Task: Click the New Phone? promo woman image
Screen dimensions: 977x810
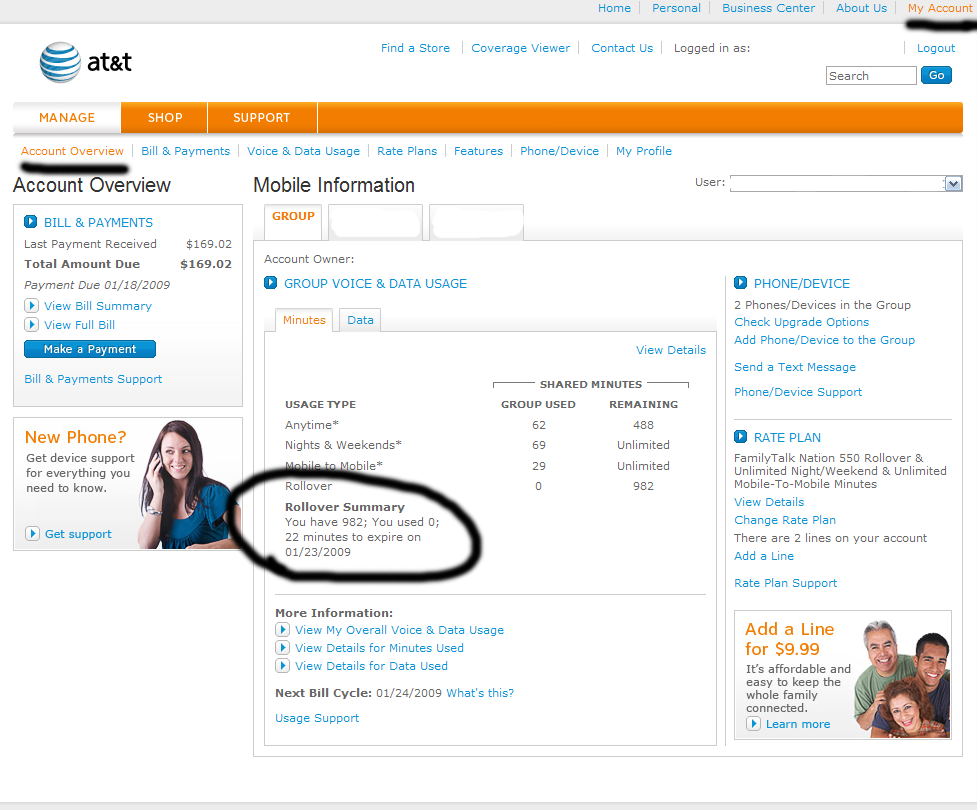Action: pyautogui.click(x=187, y=485)
